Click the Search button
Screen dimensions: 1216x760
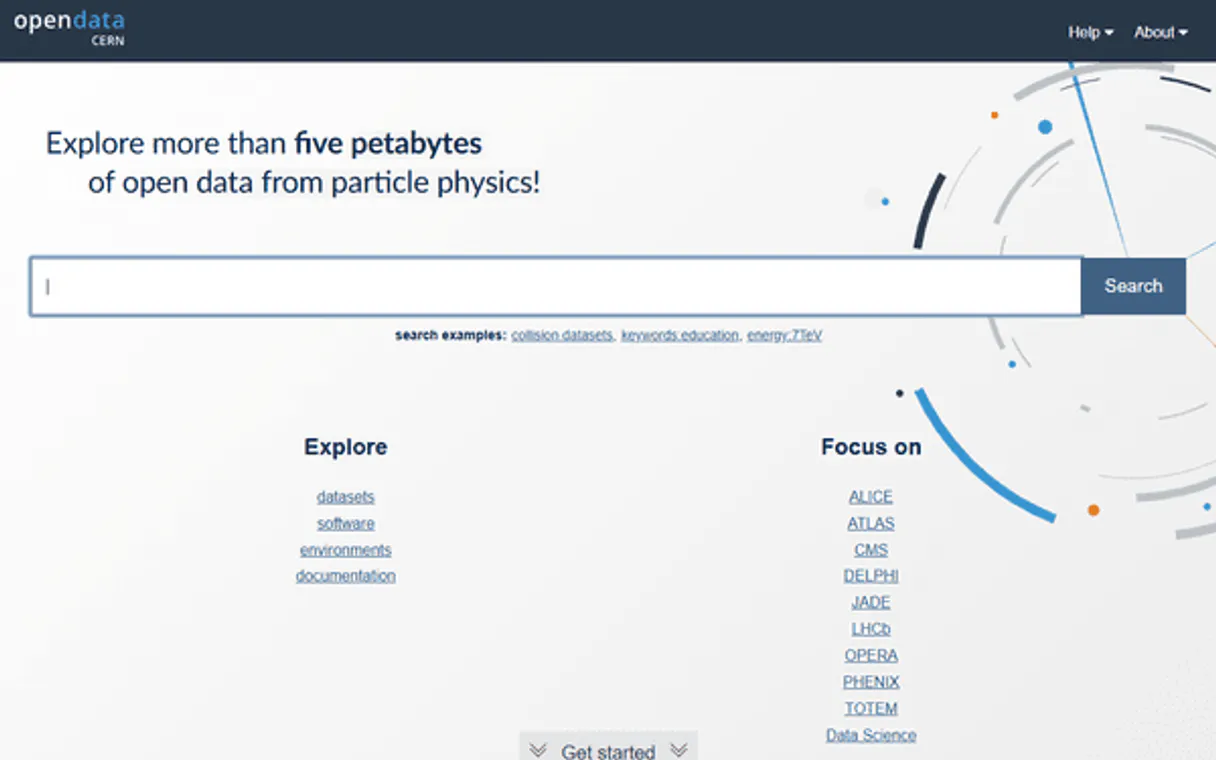coord(1133,286)
